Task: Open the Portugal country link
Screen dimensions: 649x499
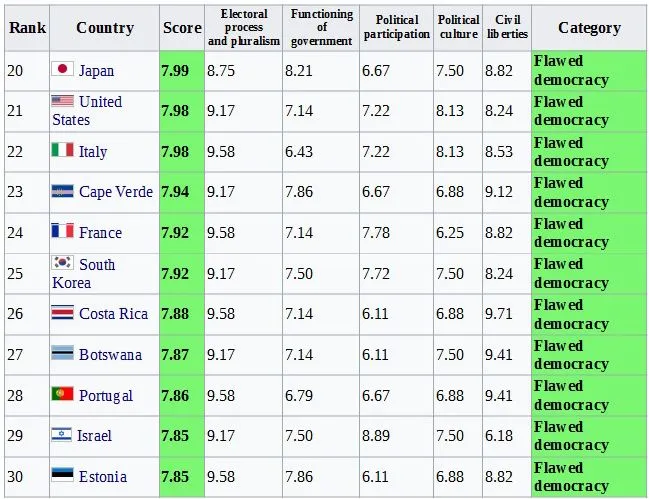Action: point(106,395)
